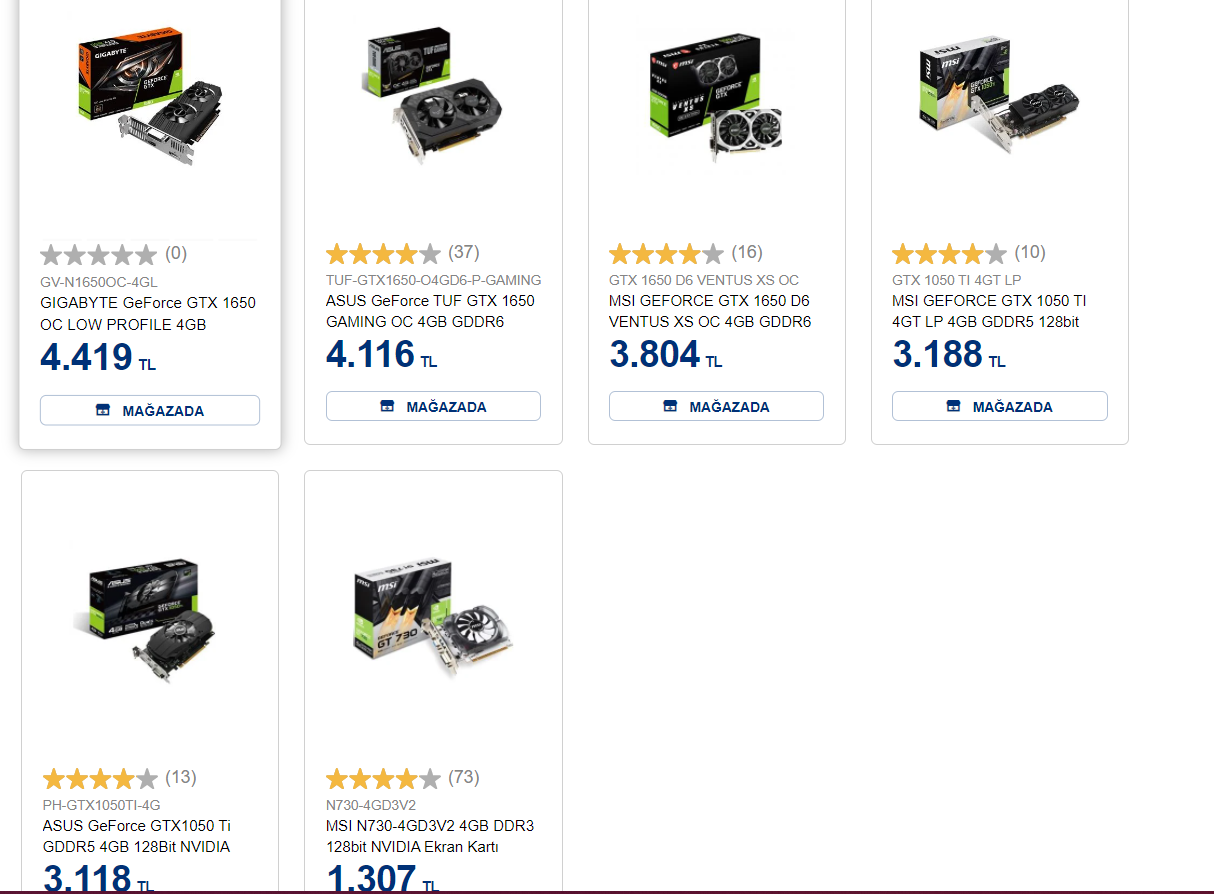Open MSI GEFORCE GTX 1650 D6 VENTUS title
The height and width of the screenshot is (894, 1214).
click(710, 311)
